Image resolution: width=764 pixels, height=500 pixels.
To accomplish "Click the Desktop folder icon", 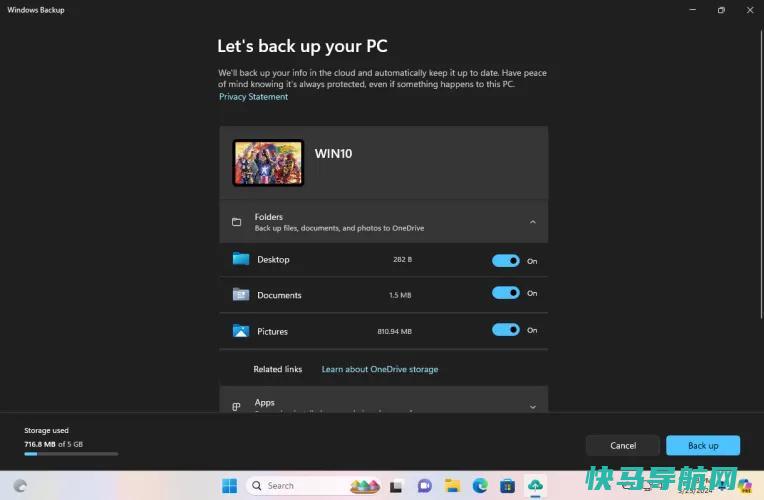I will click(241, 259).
